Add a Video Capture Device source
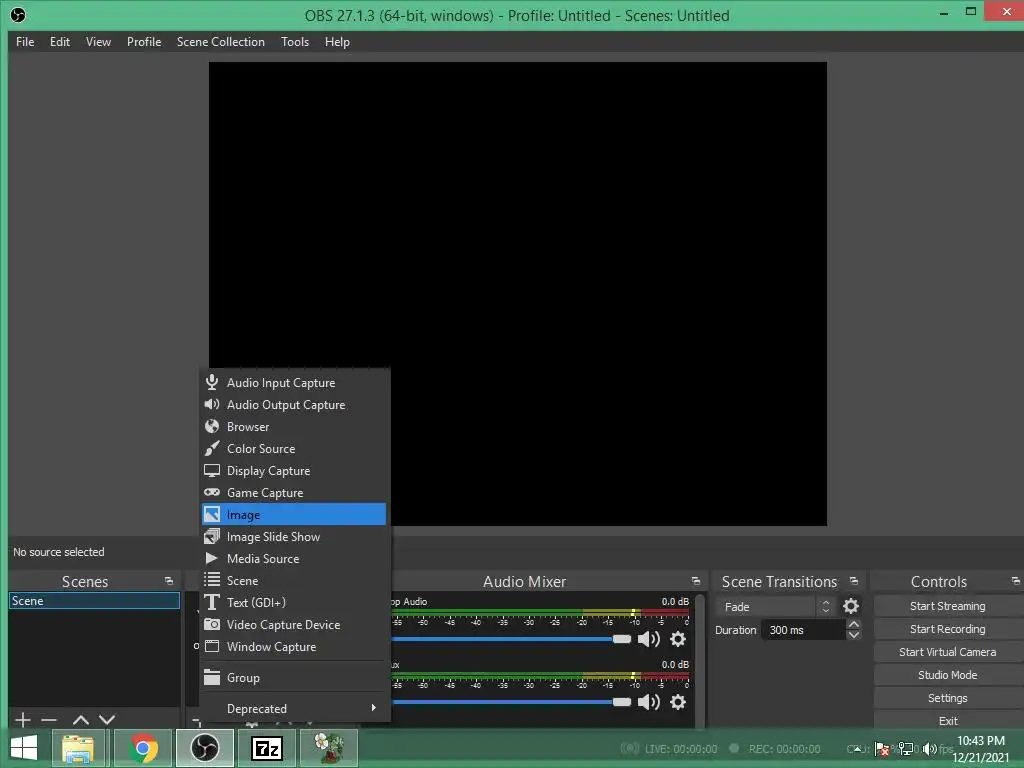This screenshot has width=1024, height=768. coord(294,624)
